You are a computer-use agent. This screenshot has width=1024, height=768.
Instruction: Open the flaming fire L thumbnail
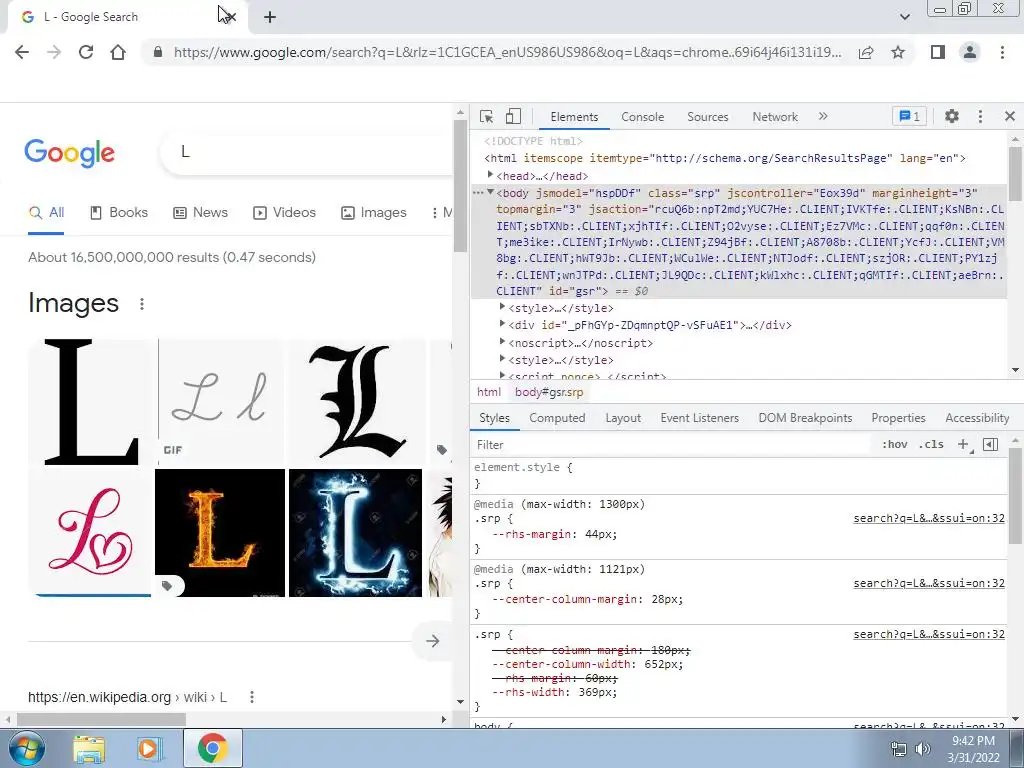coord(220,532)
